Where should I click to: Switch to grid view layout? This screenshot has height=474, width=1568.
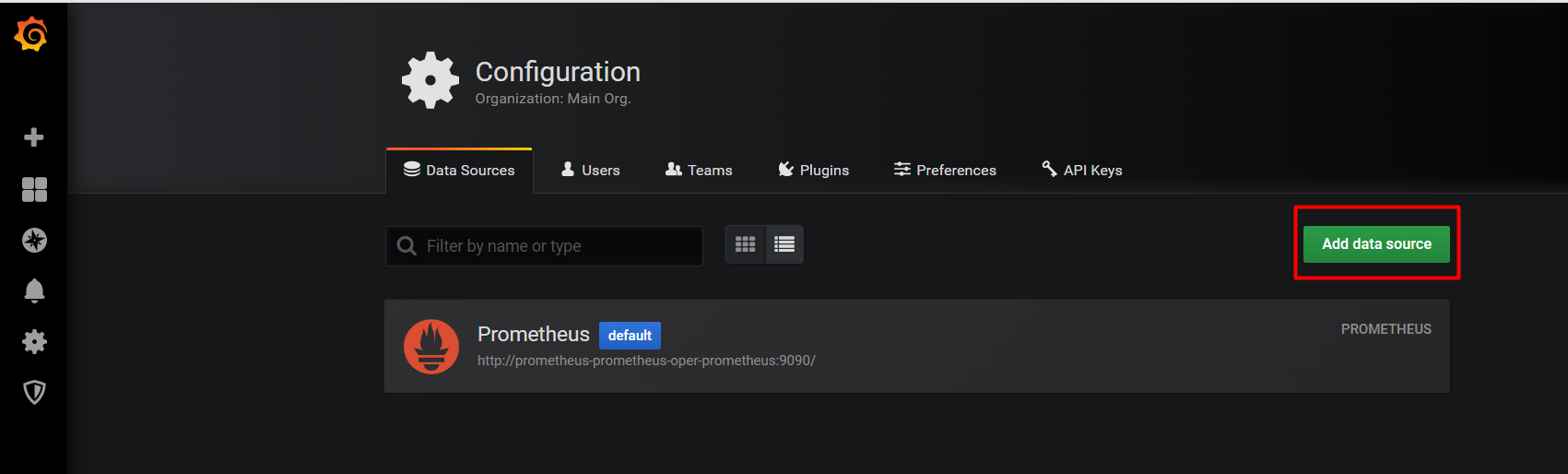coord(745,244)
